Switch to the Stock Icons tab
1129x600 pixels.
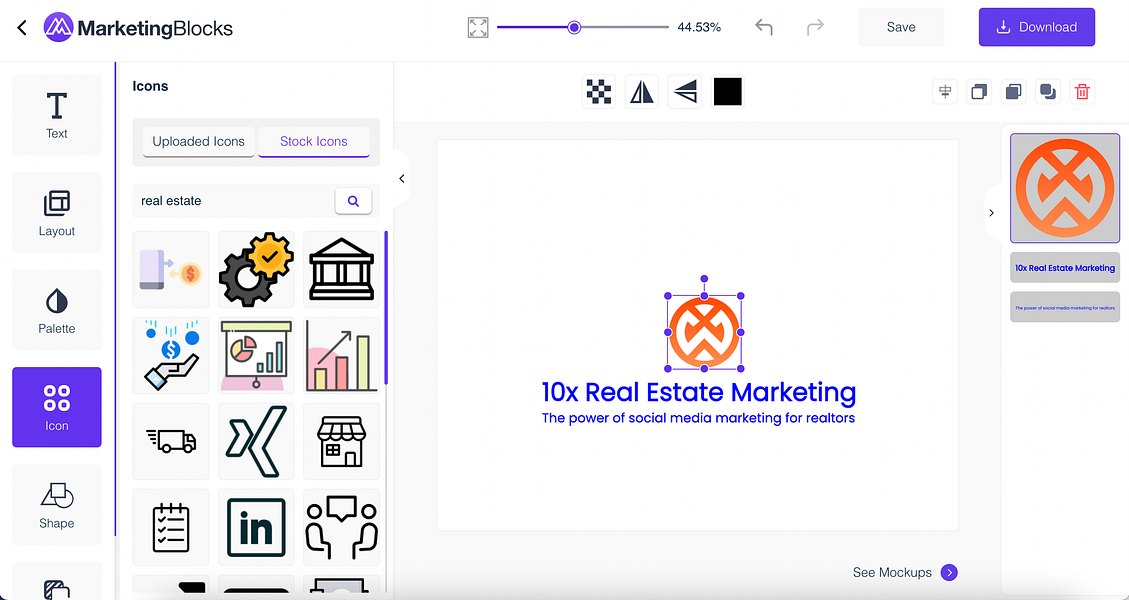(313, 141)
